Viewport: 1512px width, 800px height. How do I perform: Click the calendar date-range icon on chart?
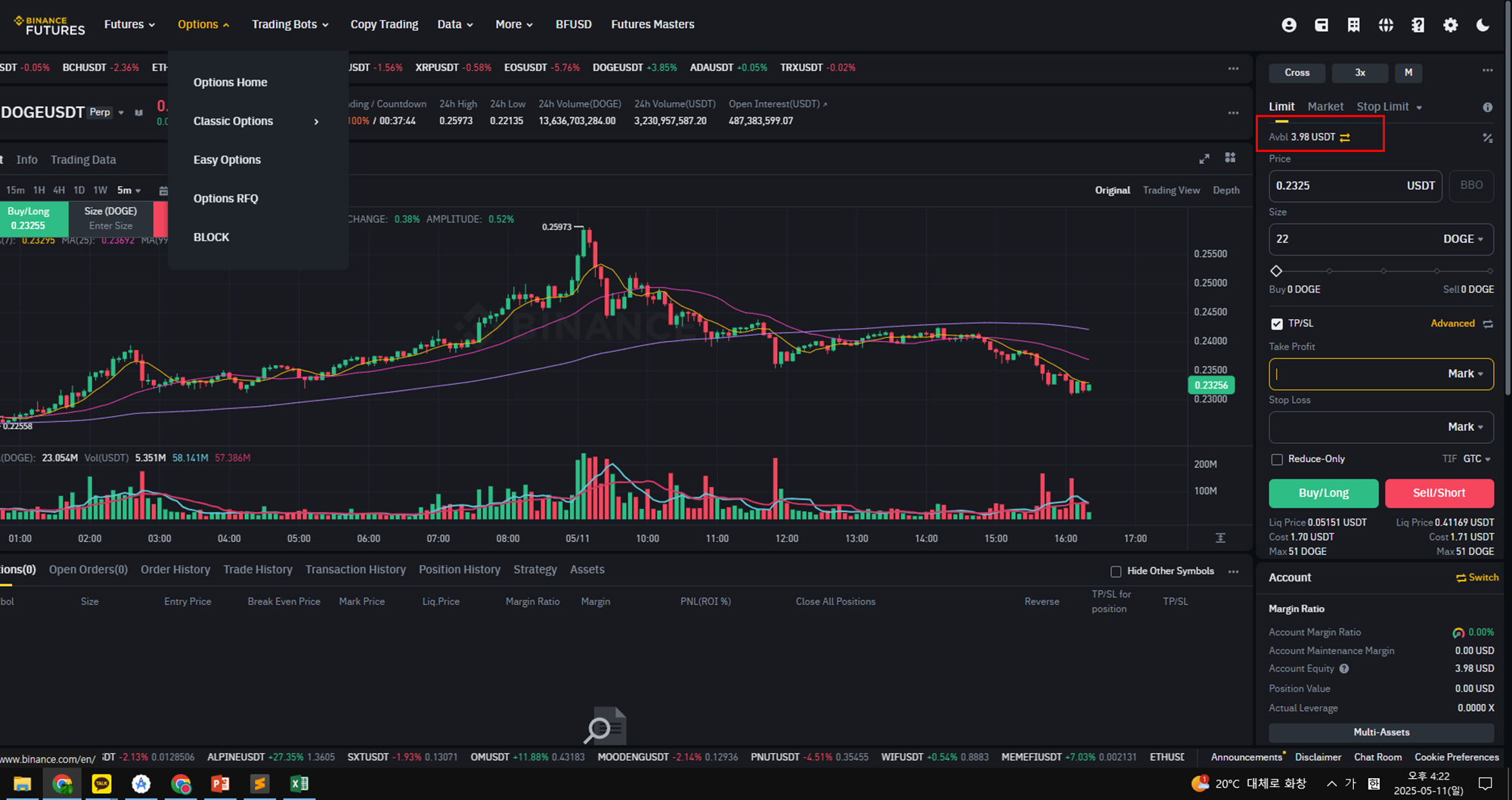click(163, 191)
